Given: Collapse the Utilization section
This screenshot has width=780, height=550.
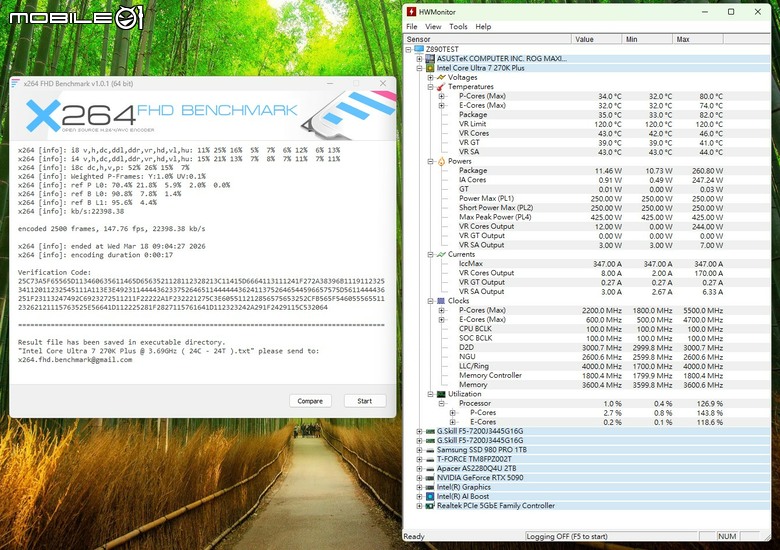Looking at the screenshot, I should coord(430,394).
